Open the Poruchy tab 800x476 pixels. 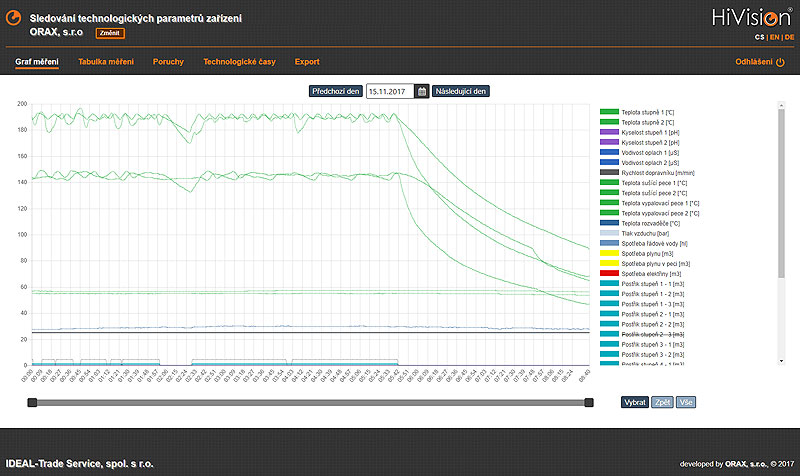click(168, 62)
